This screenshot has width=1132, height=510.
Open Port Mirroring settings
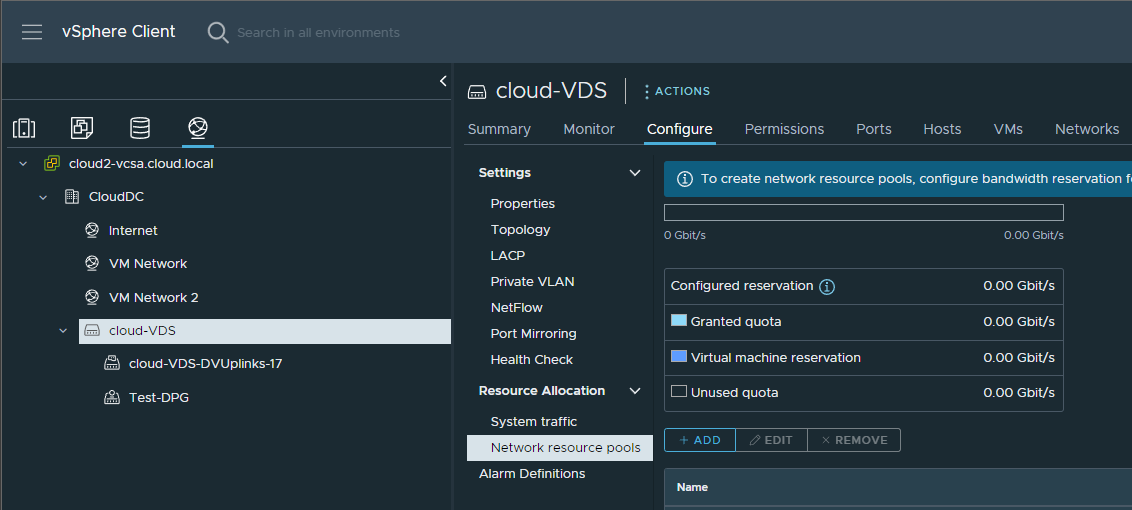coord(534,334)
